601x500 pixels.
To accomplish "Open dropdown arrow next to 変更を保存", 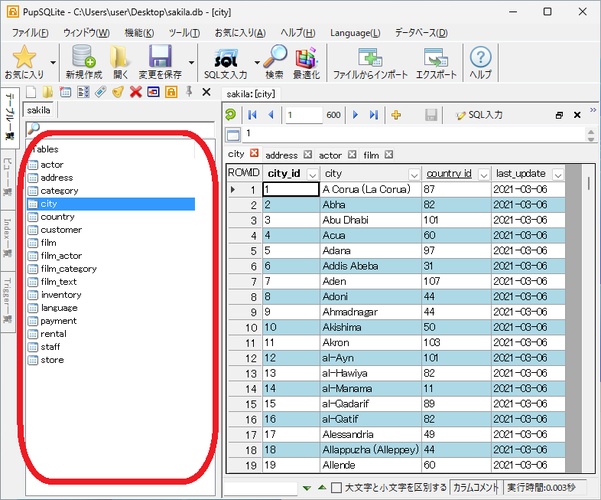I will click(x=191, y=62).
